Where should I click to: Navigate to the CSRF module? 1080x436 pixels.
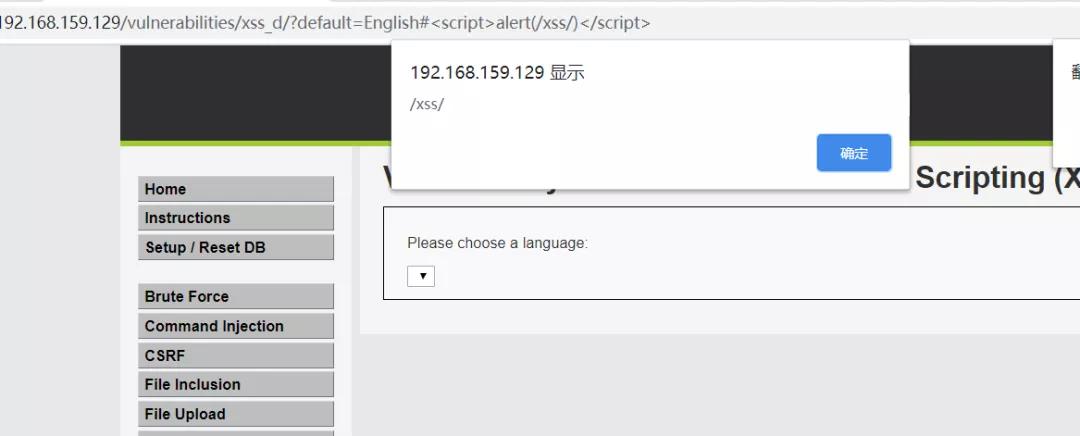coord(236,355)
